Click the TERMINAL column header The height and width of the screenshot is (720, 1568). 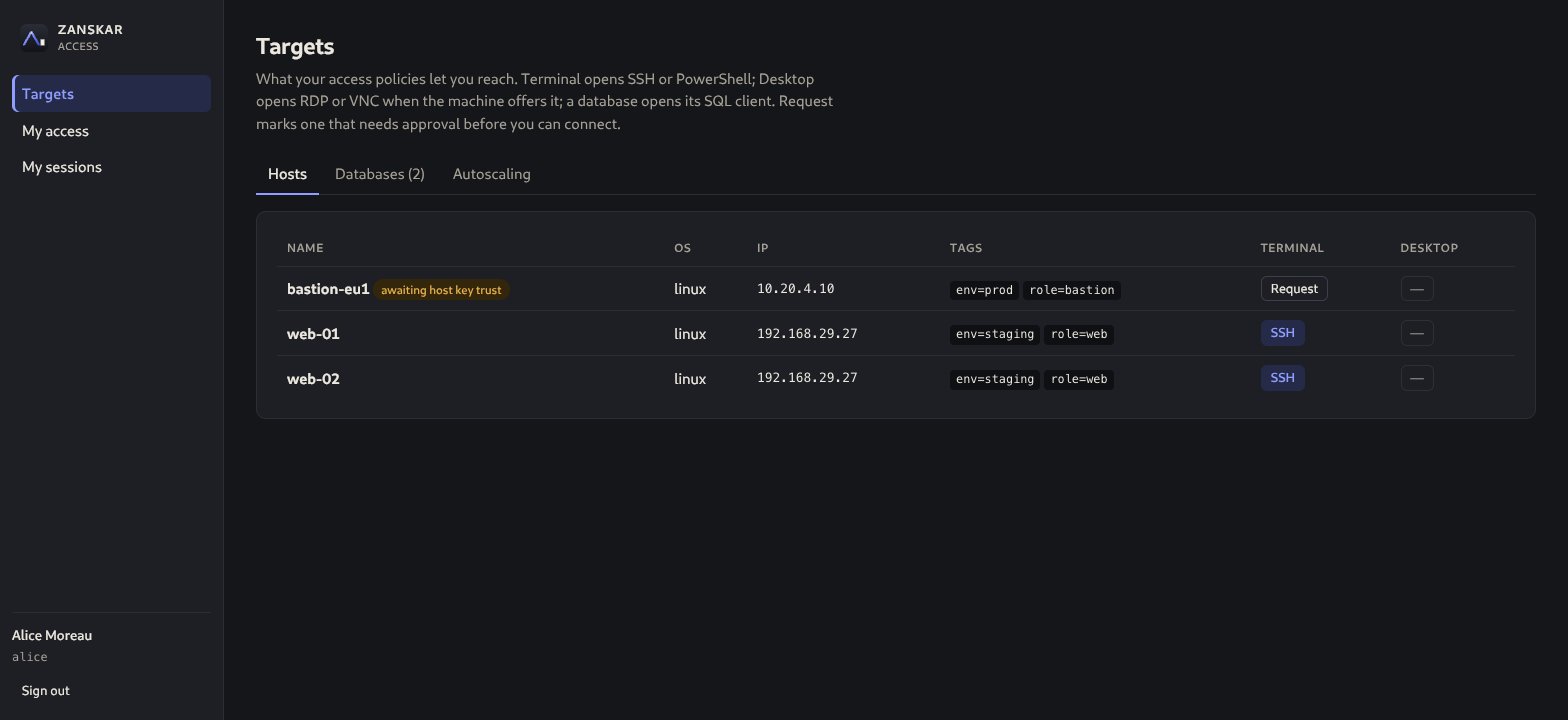tap(1292, 248)
